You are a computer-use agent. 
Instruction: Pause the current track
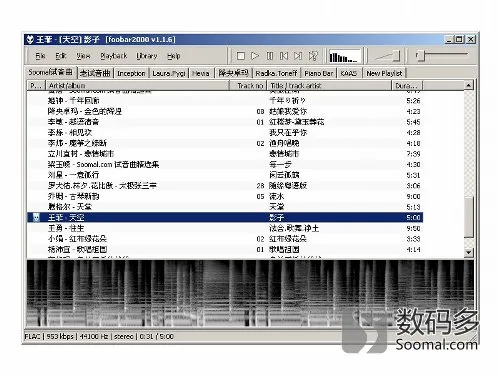(270, 56)
